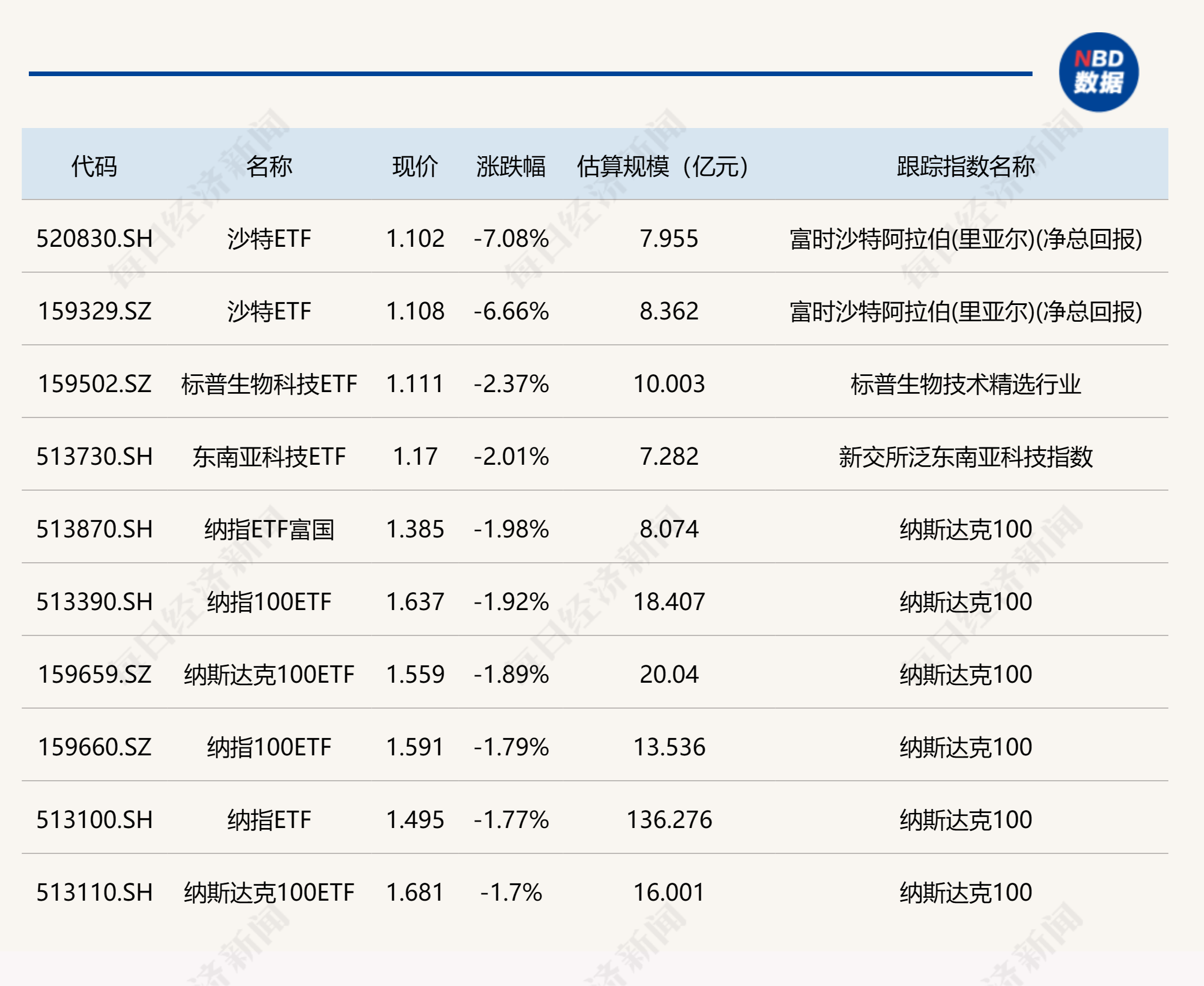Image resolution: width=1204 pixels, height=986 pixels.
Task: Click estimated size 8.074
Action: click(669, 529)
